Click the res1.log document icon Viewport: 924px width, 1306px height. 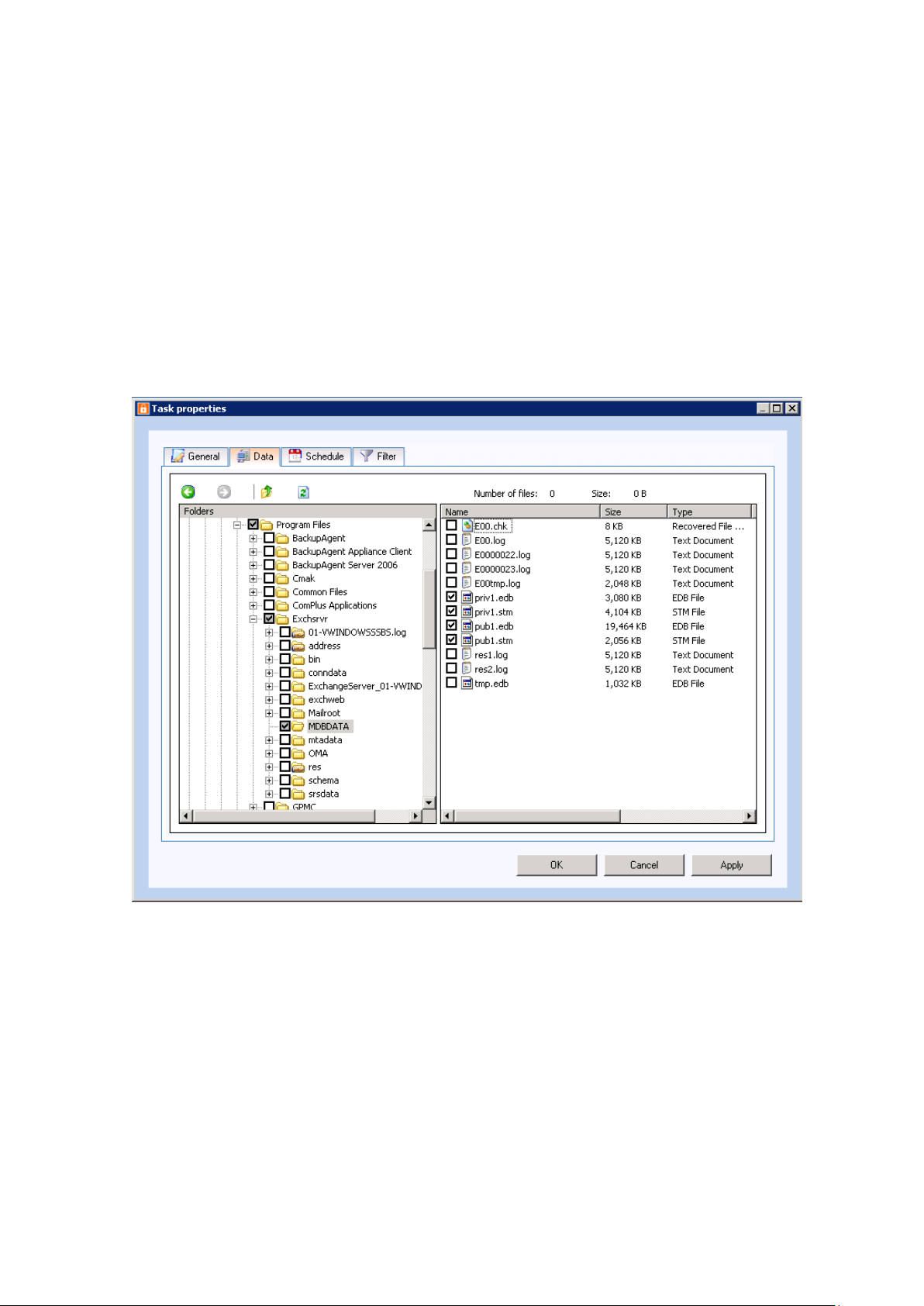point(467,654)
